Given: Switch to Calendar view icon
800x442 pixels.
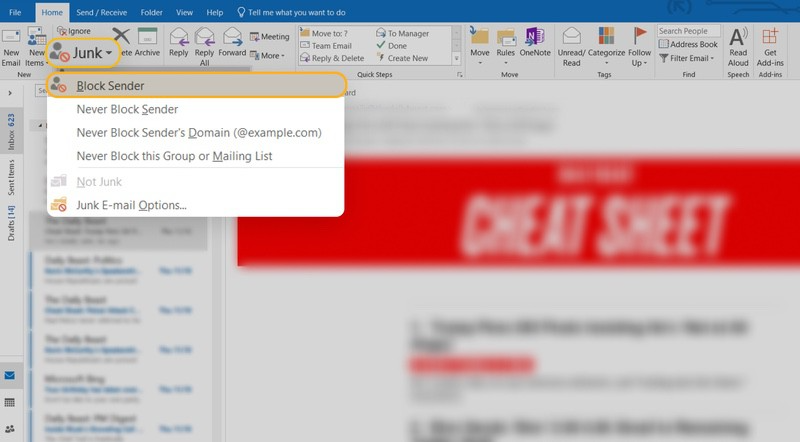Looking at the screenshot, I should 10,402.
